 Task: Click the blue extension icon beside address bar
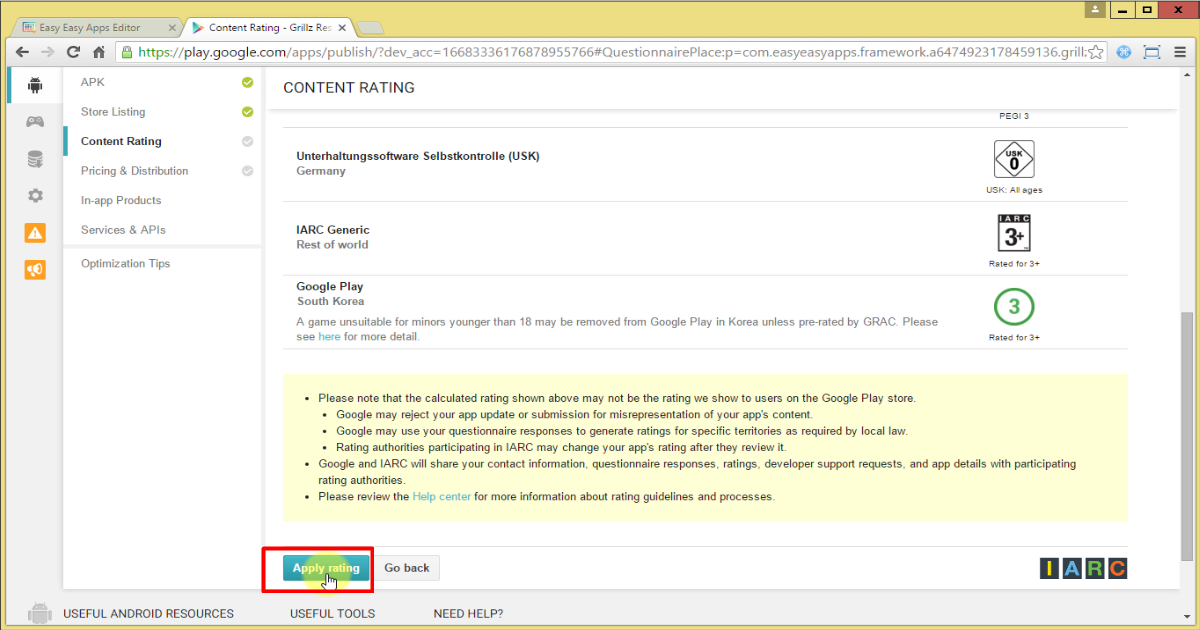point(1124,52)
